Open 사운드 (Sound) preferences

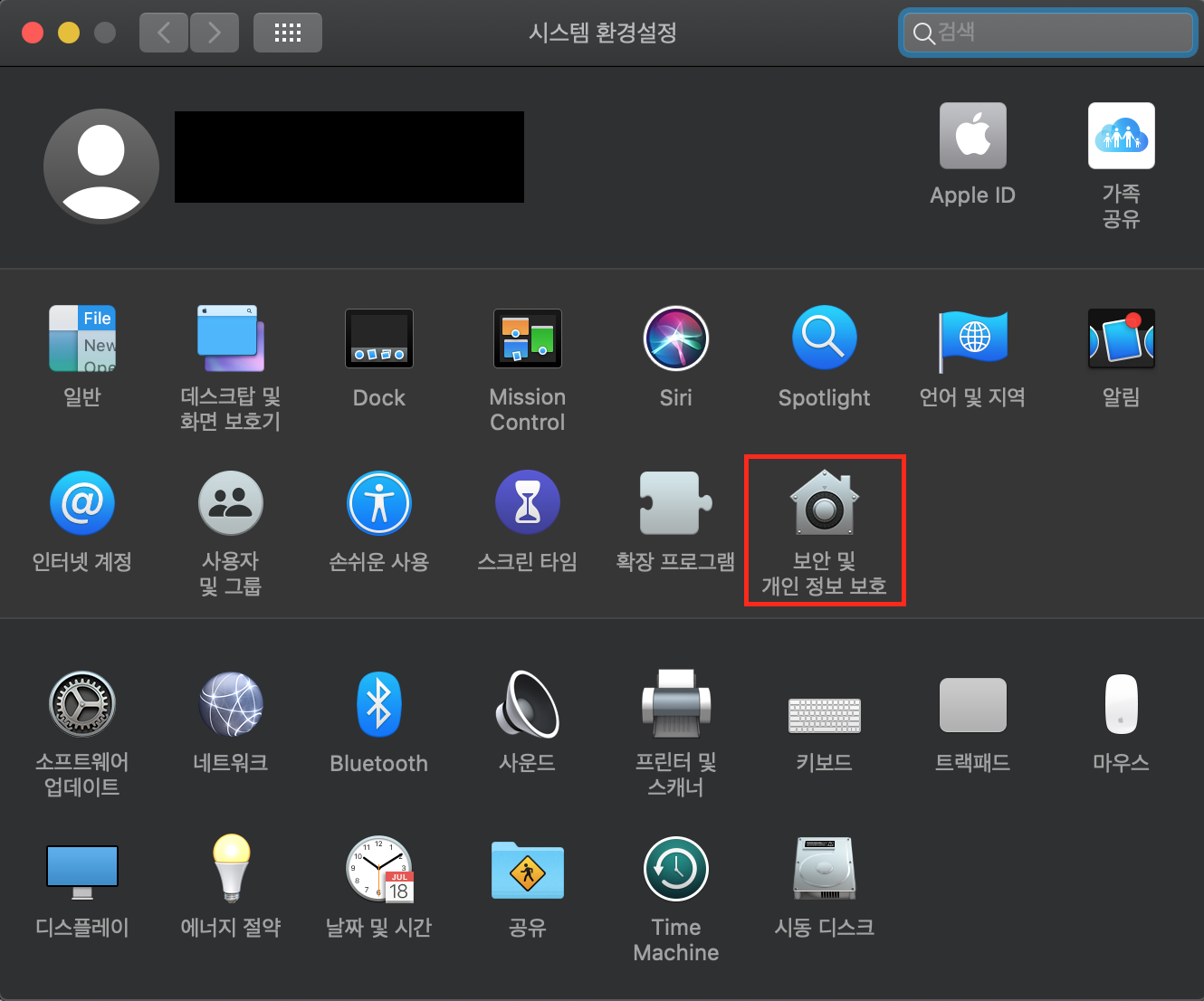[527, 704]
